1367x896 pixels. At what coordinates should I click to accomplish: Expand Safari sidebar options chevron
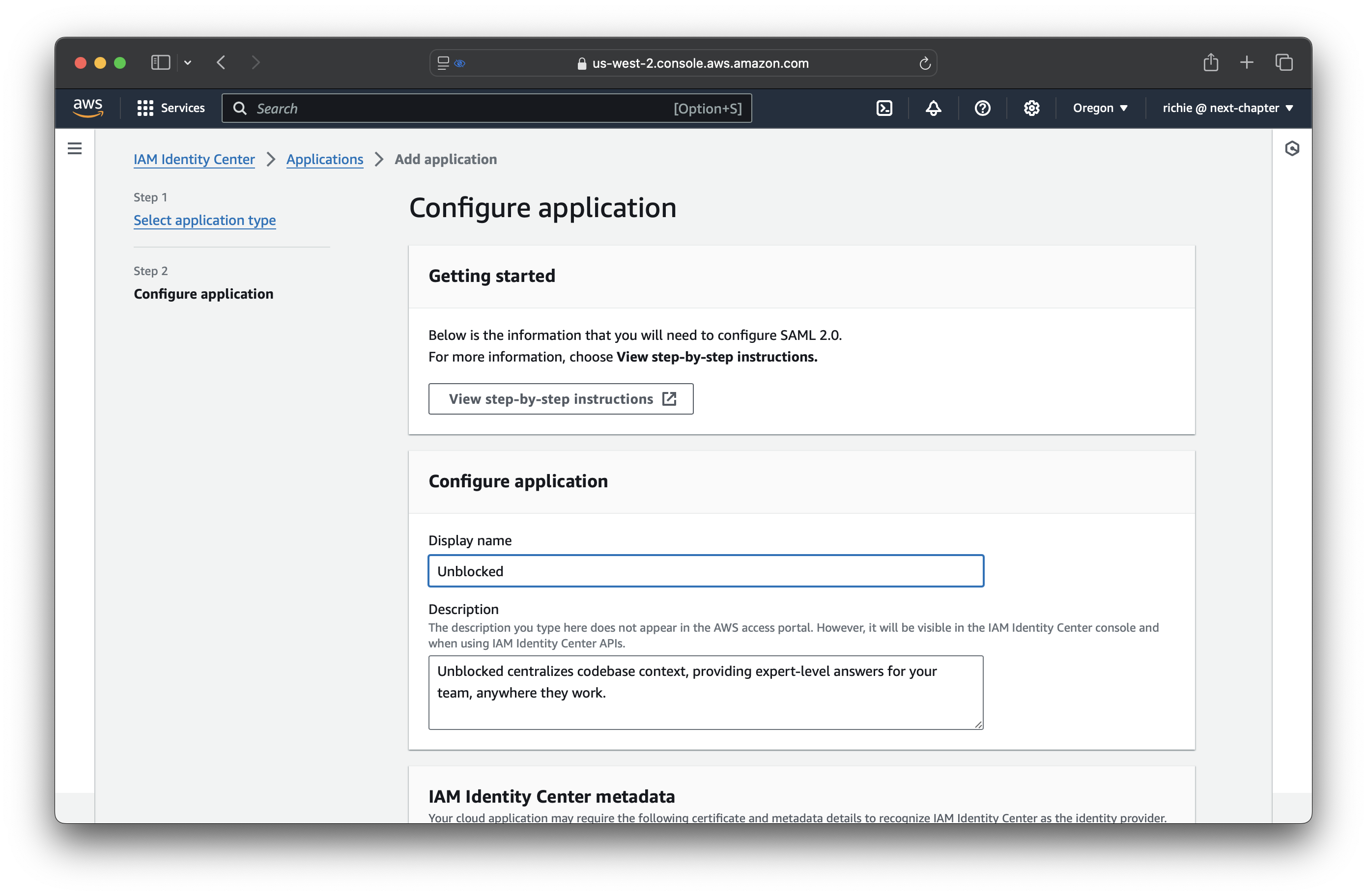(x=188, y=62)
